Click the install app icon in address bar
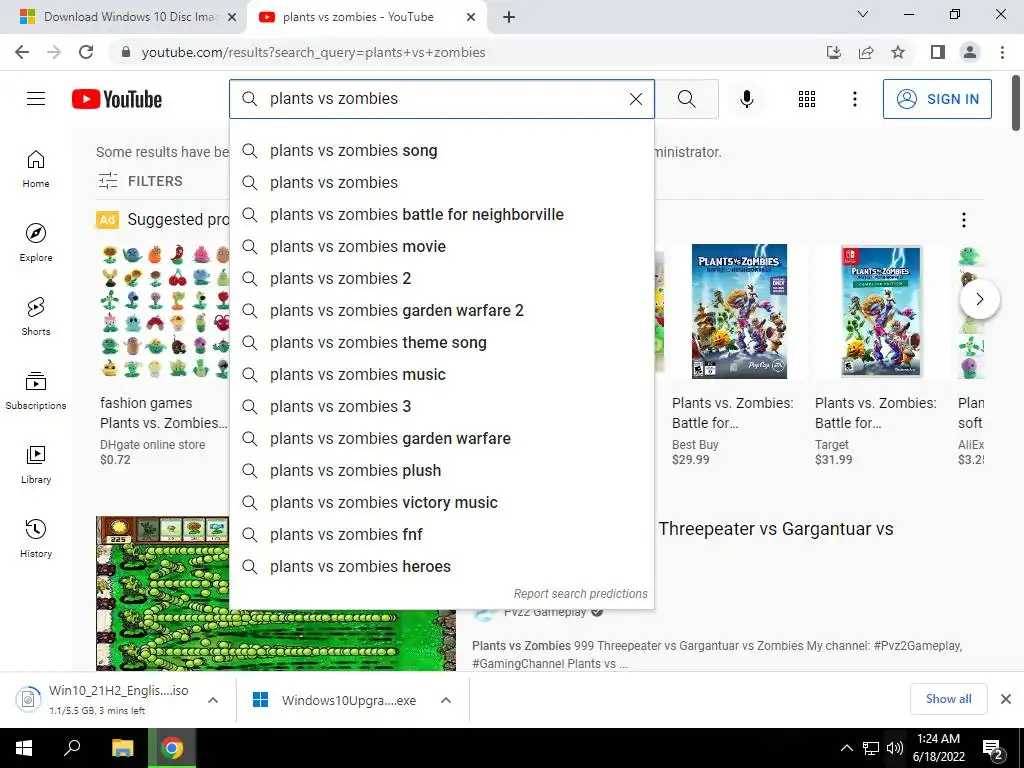This screenshot has height=768, width=1024. (833, 52)
